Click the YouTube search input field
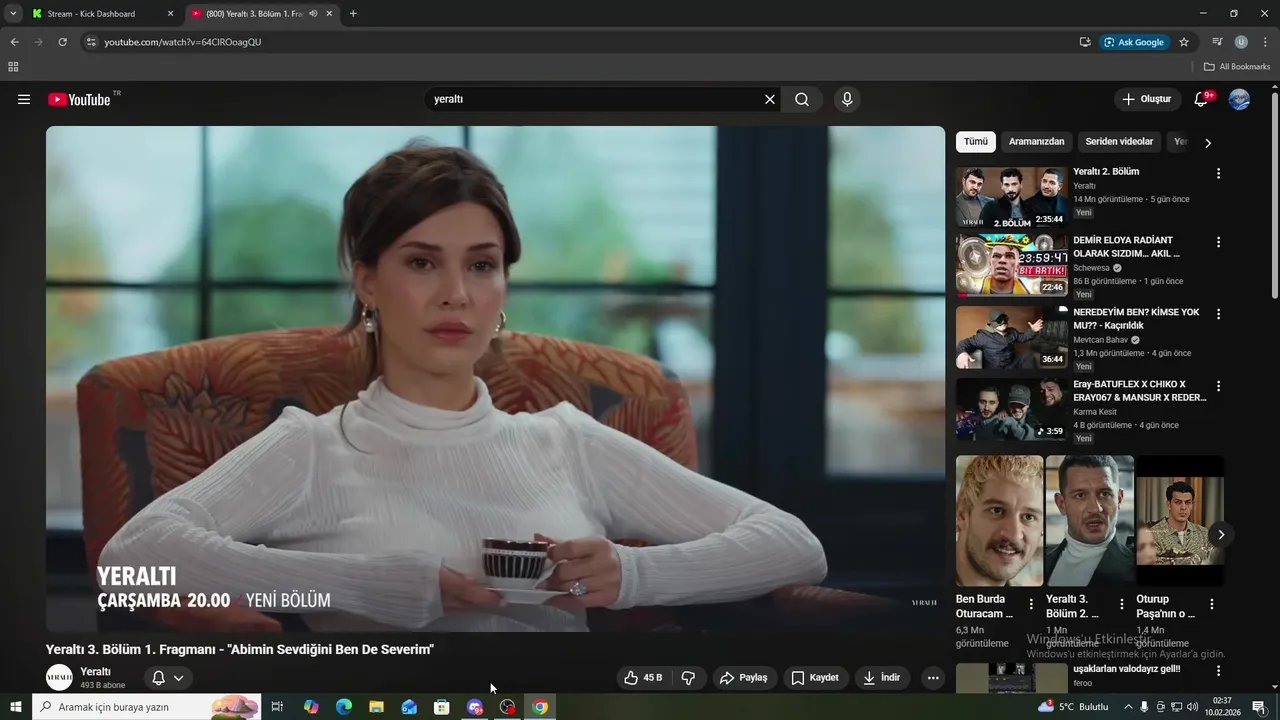1280x720 pixels. (x=595, y=99)
